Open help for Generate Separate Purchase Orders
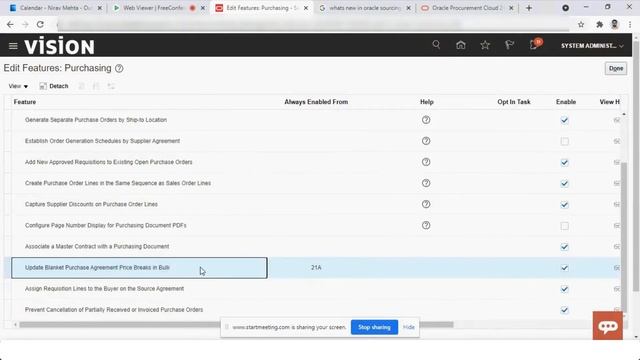 426,120
